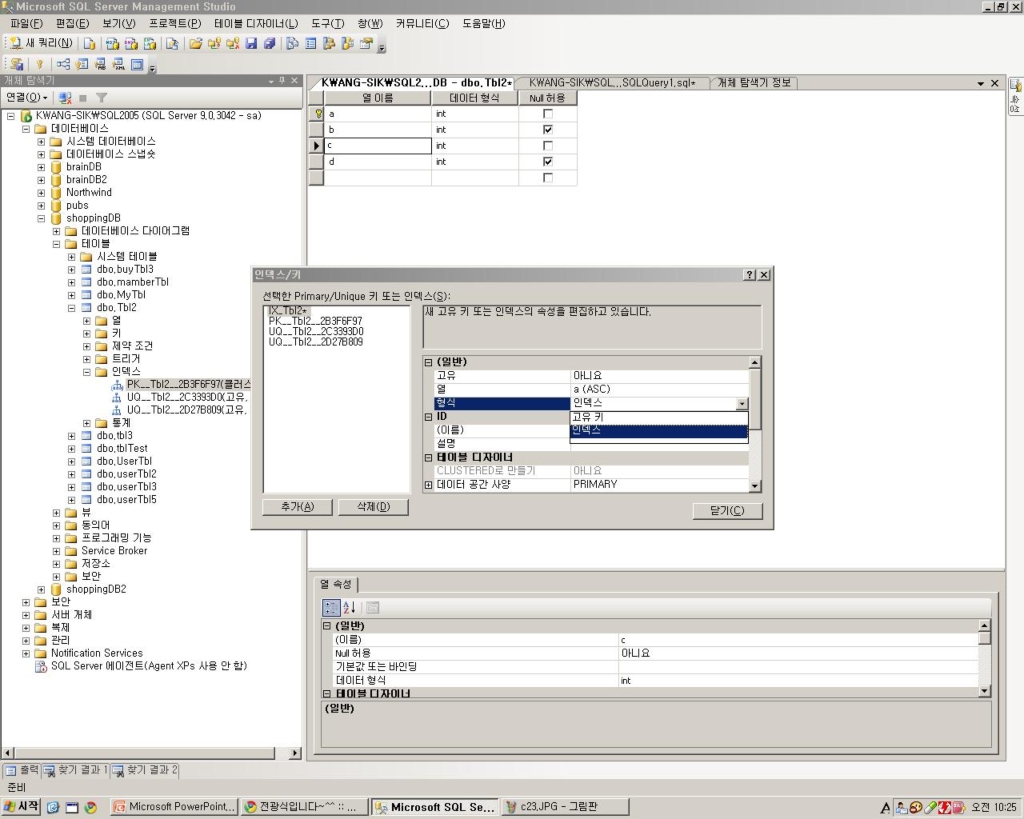1024x819 pixels.
Task: Uncheck Null allowed checkbox for column b
Action: (x=548, y=129)
